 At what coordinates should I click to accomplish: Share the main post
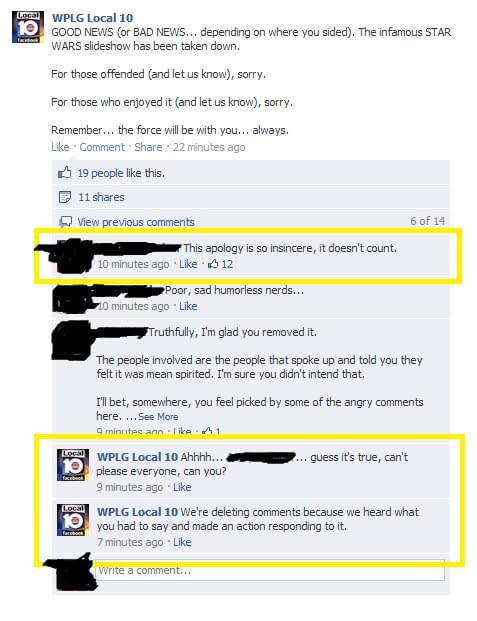tap(148, 147)
